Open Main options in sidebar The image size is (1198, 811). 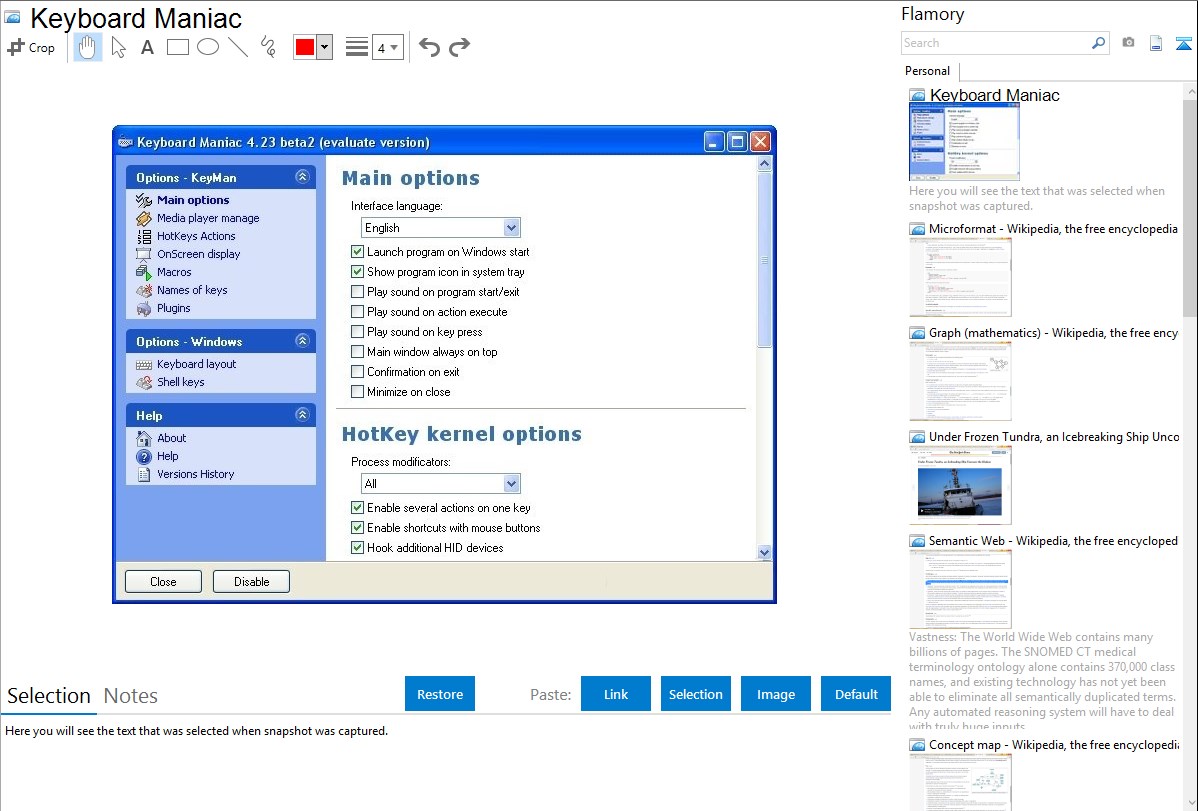[193, 200]
